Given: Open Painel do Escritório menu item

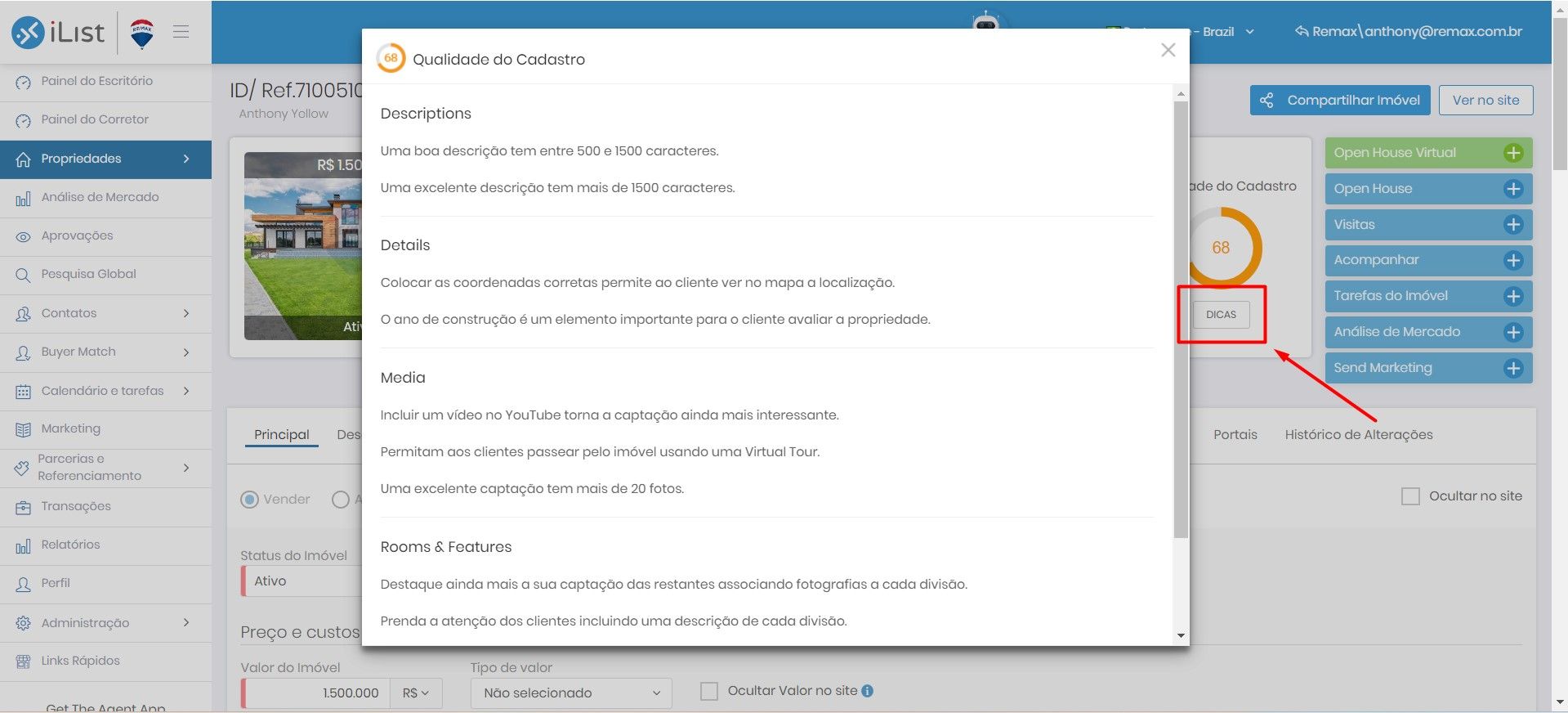Looking at the screenshot, I should tap(105, 82).
